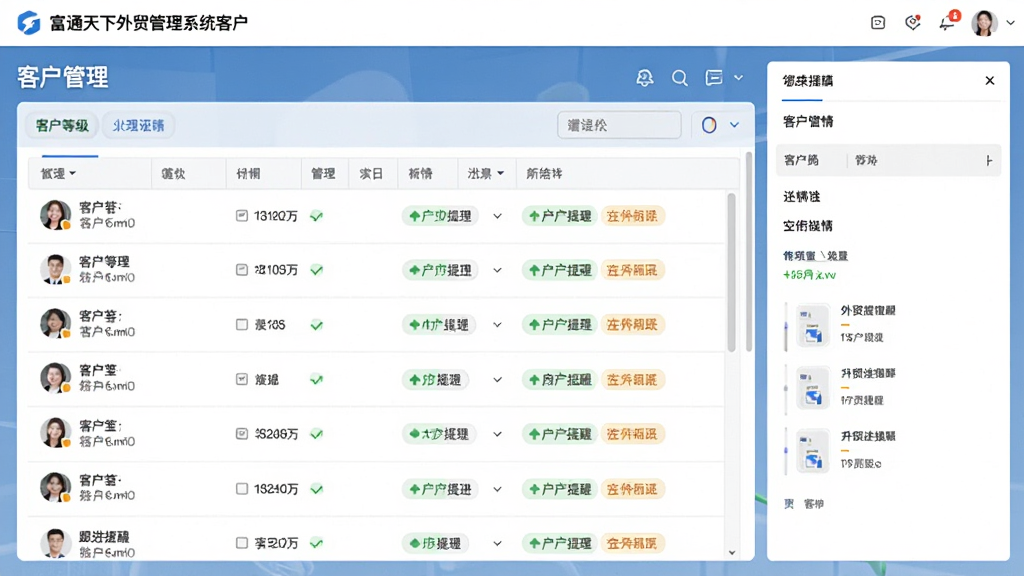Open the second document thumbnail in the side panel

pos(813,387)
